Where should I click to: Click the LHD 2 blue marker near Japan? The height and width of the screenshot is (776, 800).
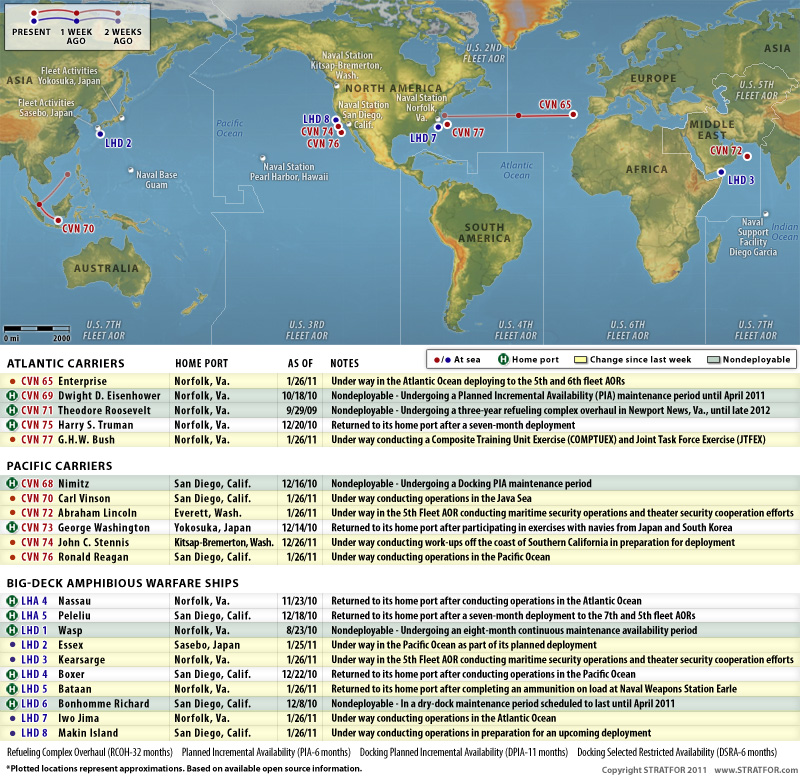pyautogui.click(x=100, y=134)
